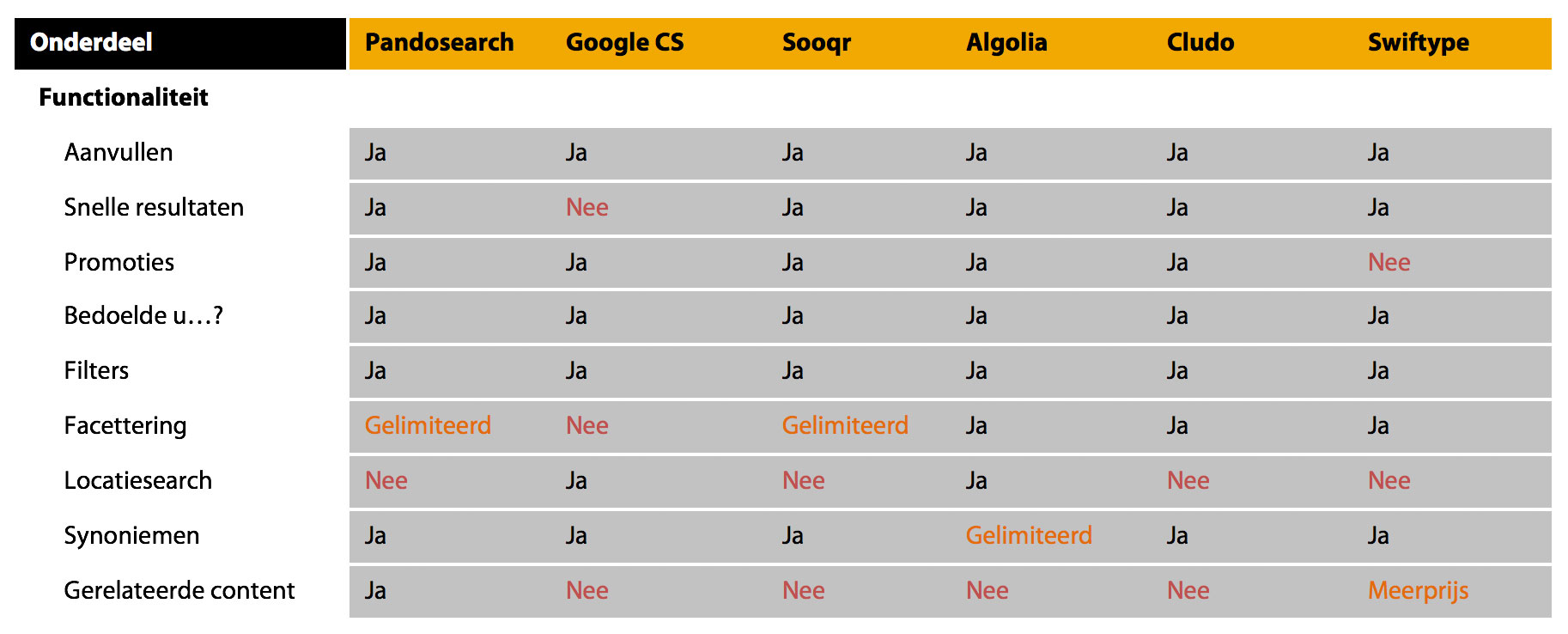
Task: Click Meerprijs in the Swiftype column
Action: (1418, 590)
